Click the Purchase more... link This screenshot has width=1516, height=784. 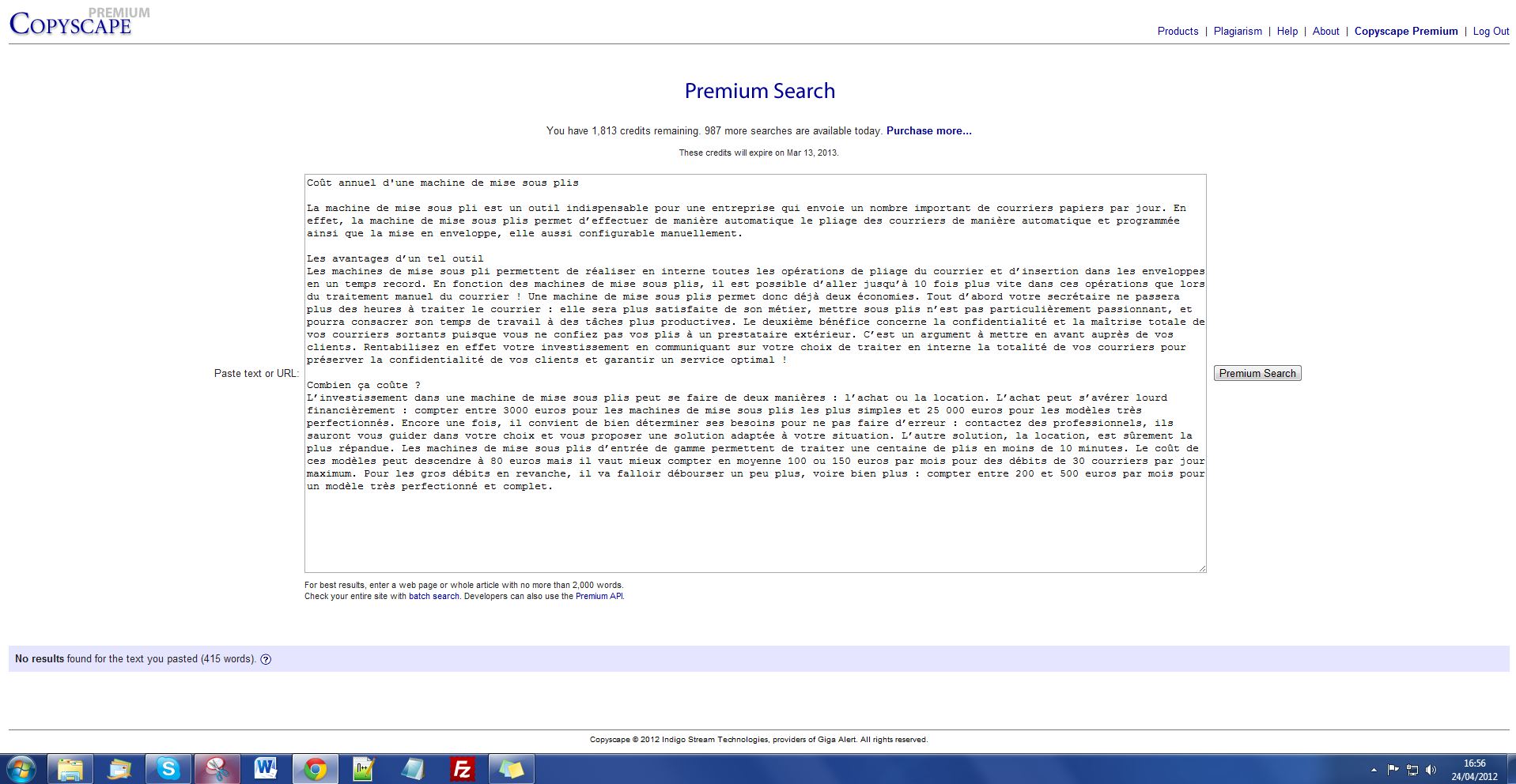click(928, 131)
